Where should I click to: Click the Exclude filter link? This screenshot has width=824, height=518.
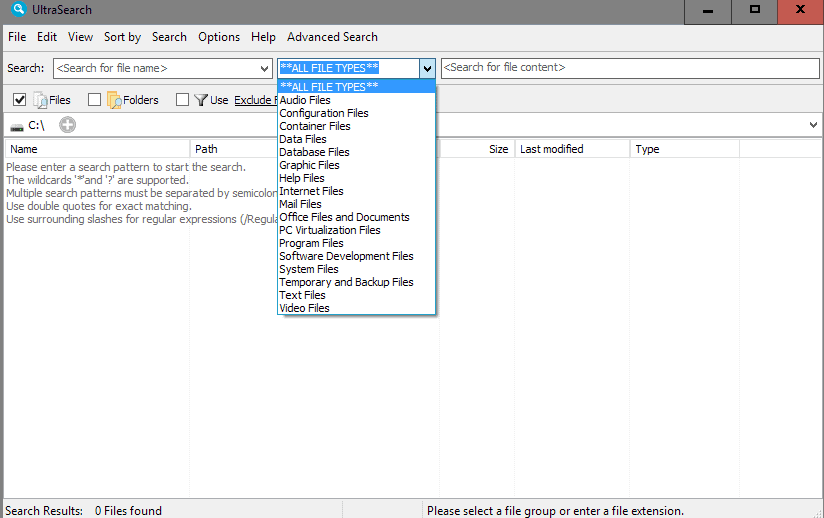[255, 100]
